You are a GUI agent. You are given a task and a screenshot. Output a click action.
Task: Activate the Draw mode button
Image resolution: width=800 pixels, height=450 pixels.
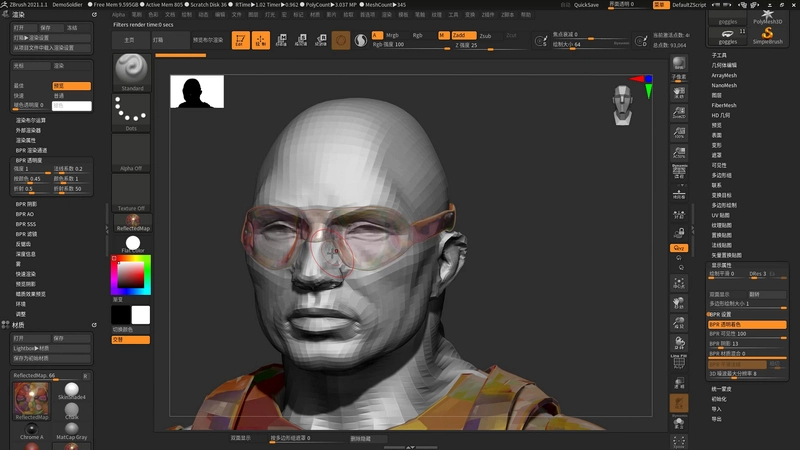pyautogui.click(x=261, y=40)
